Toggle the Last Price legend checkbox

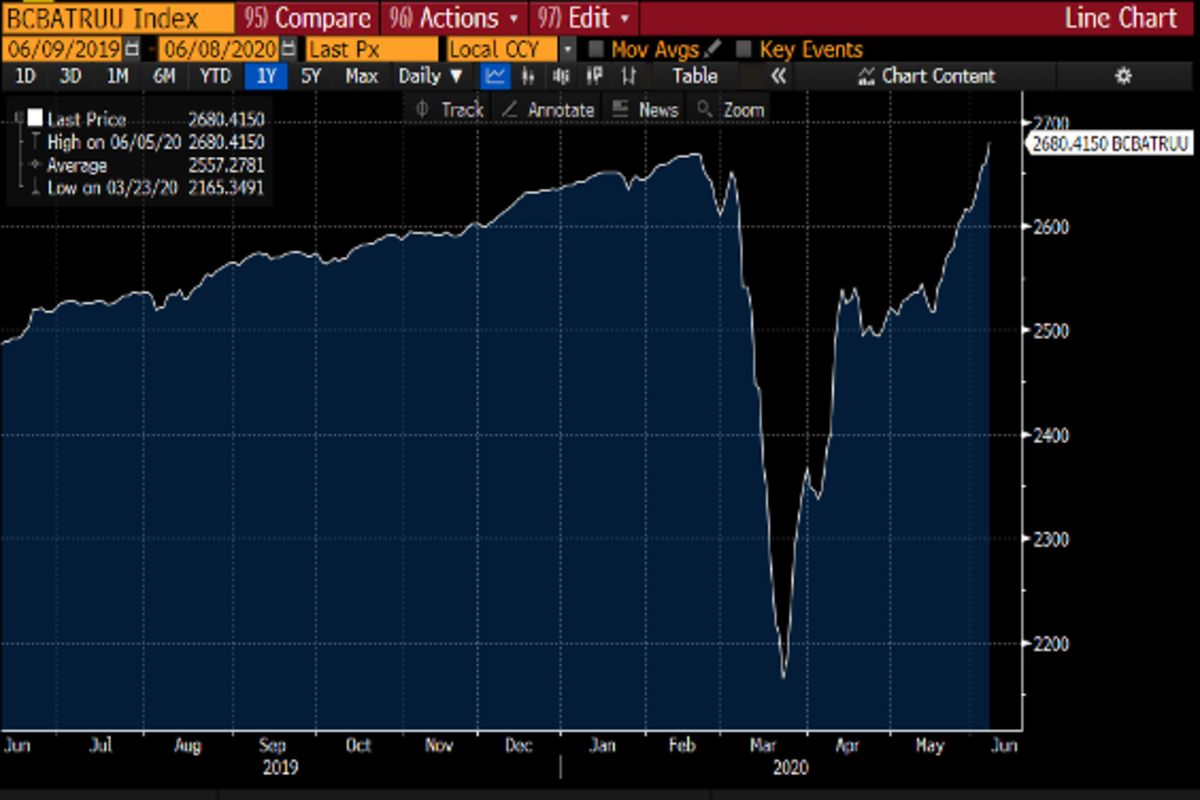click(x=35, y=118)
